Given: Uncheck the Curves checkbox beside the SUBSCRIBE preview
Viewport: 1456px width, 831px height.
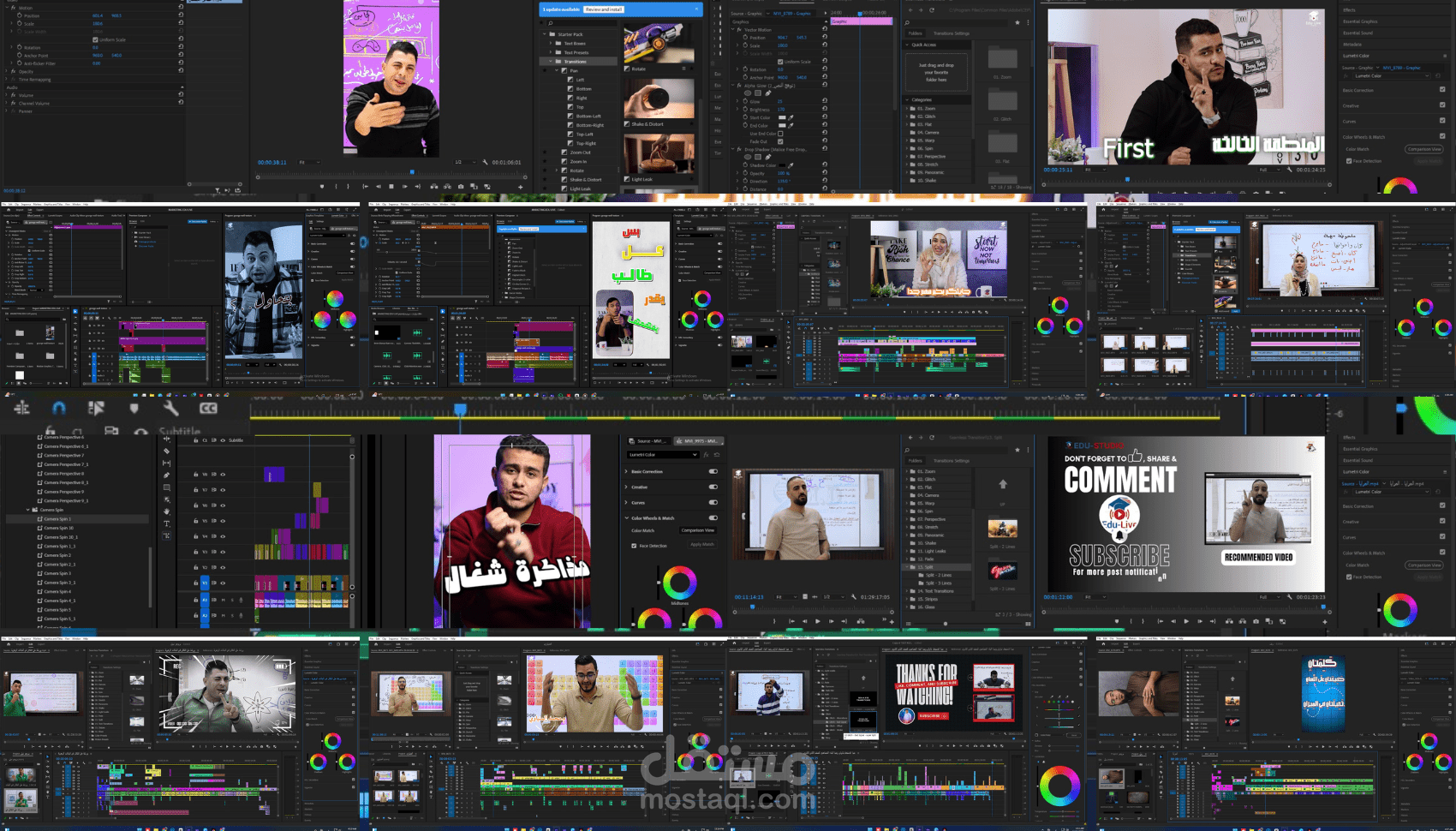Looking at the screenshot, I should [x=1442, y=537].
